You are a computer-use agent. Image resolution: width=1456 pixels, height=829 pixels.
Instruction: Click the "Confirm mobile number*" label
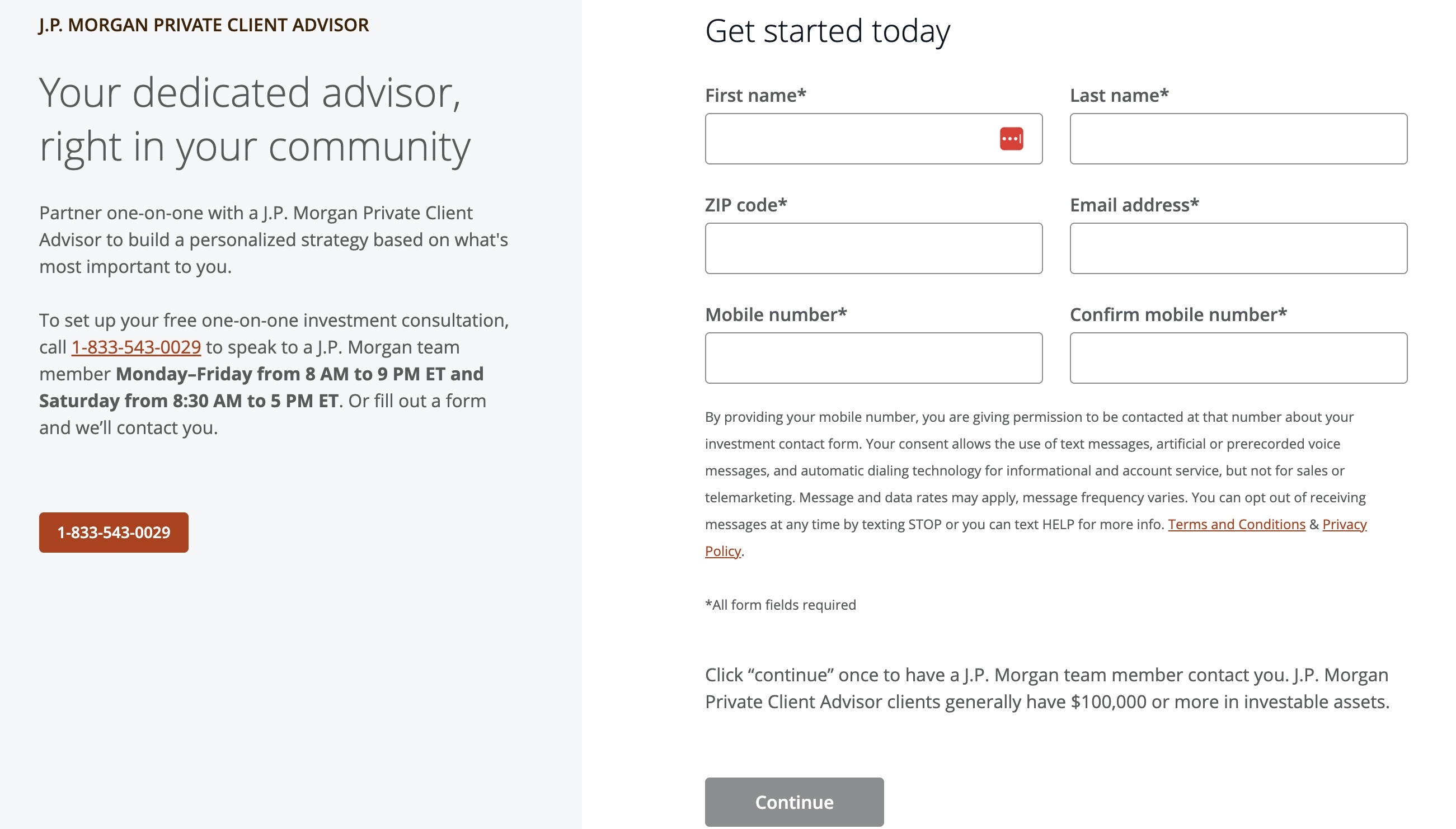click(x=1177, y=315)
